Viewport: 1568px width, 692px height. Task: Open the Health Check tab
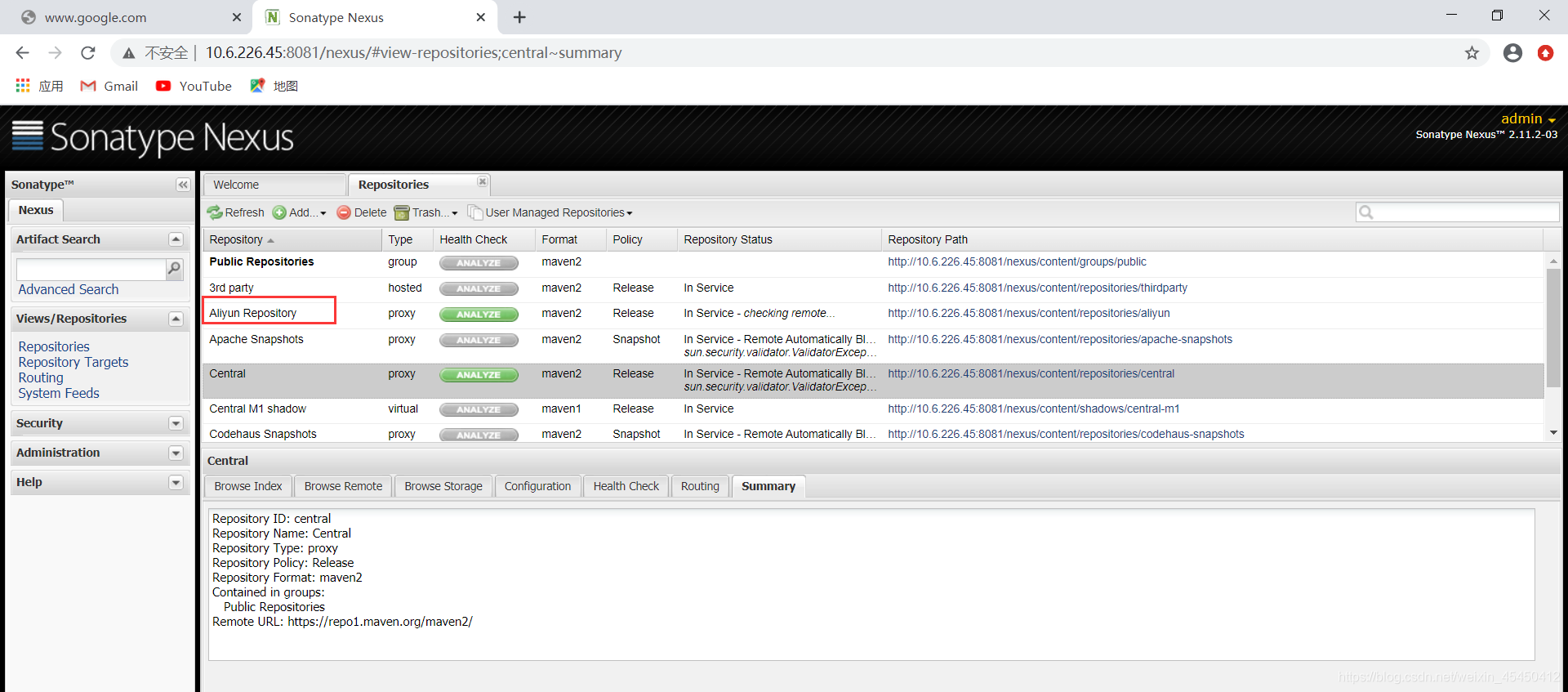pyautogui.click(x=626, y=486)
